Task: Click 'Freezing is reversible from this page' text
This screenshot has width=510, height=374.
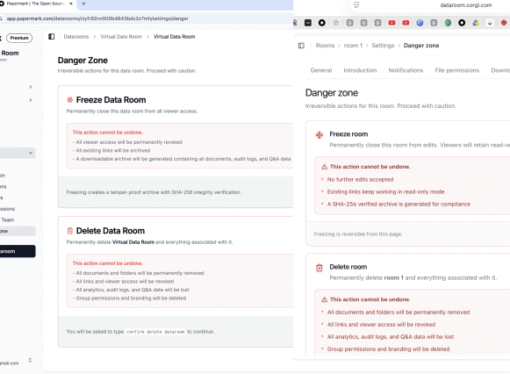Action: (x=358, y=234)
